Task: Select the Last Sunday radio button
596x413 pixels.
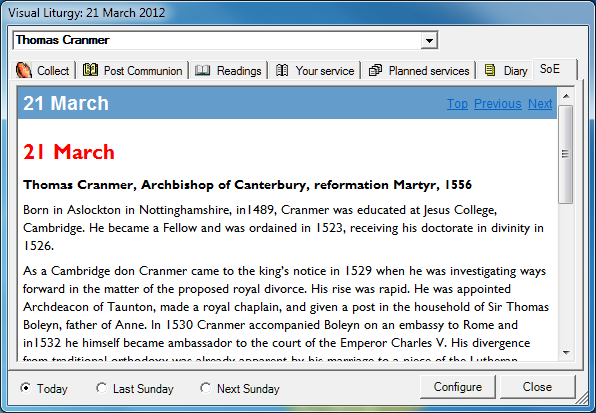Action: click(x=101, y=388)
